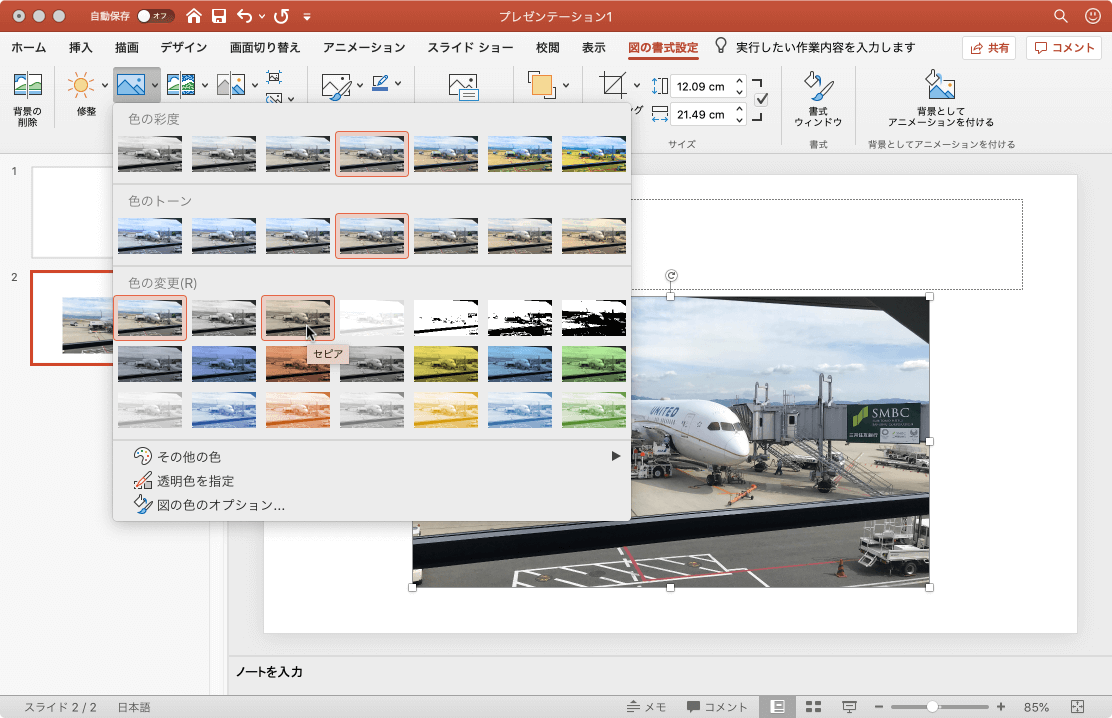Click the コメント button at top right

coord(1063,48)
